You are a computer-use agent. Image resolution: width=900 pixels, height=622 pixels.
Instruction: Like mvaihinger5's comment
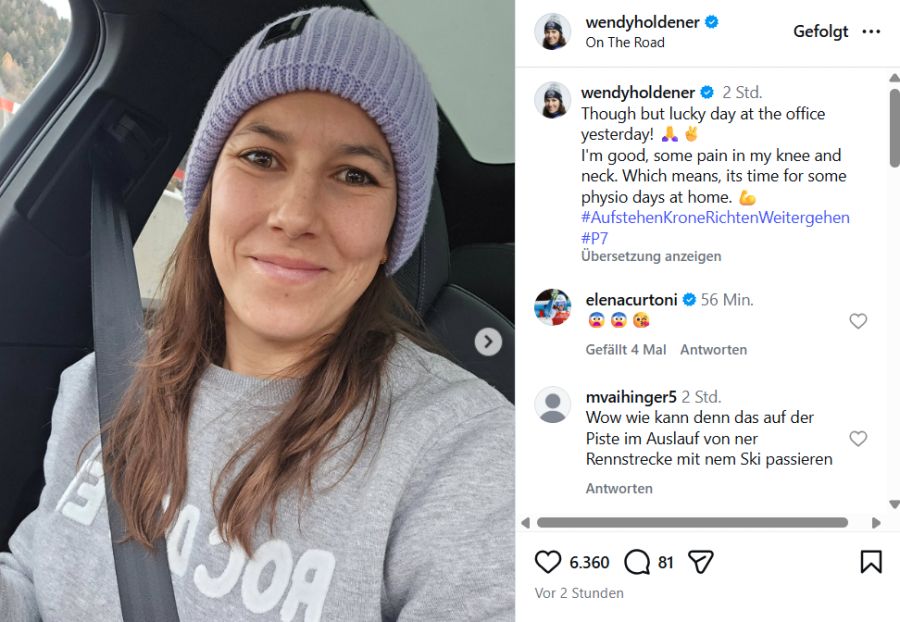pyautogui.click(x=858, y=438)
